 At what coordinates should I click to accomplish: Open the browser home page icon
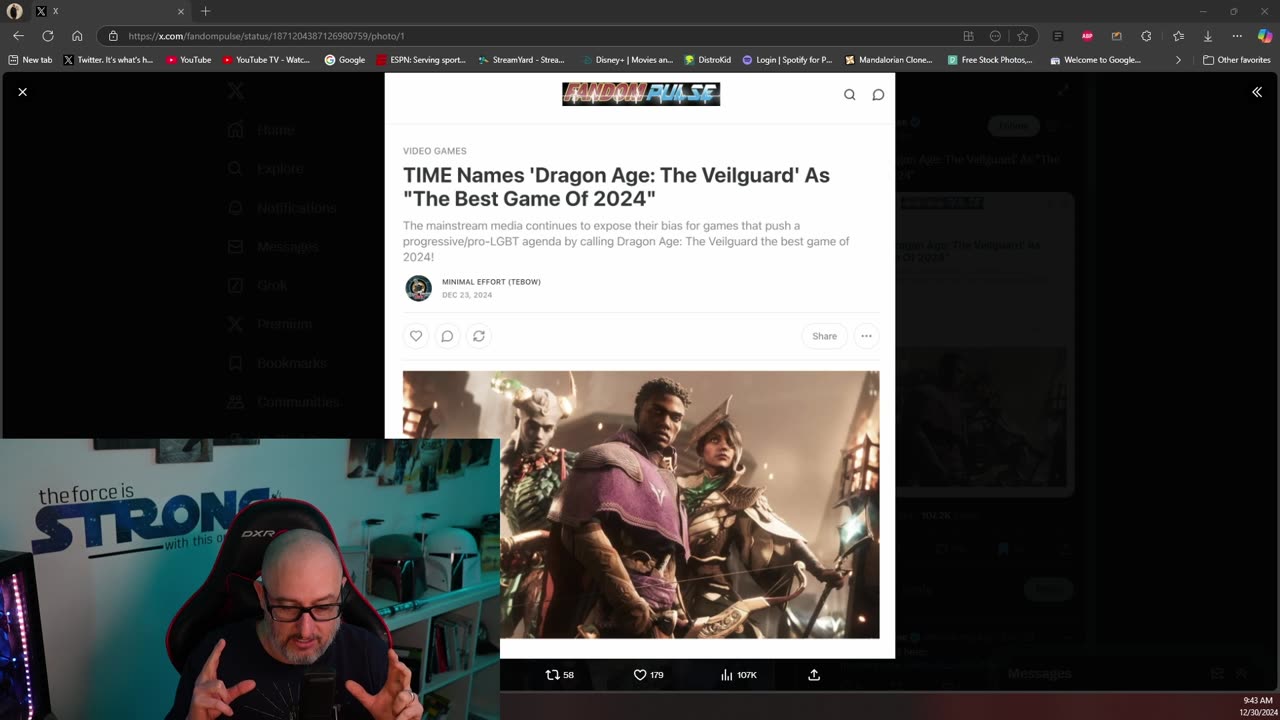point(77,36)
